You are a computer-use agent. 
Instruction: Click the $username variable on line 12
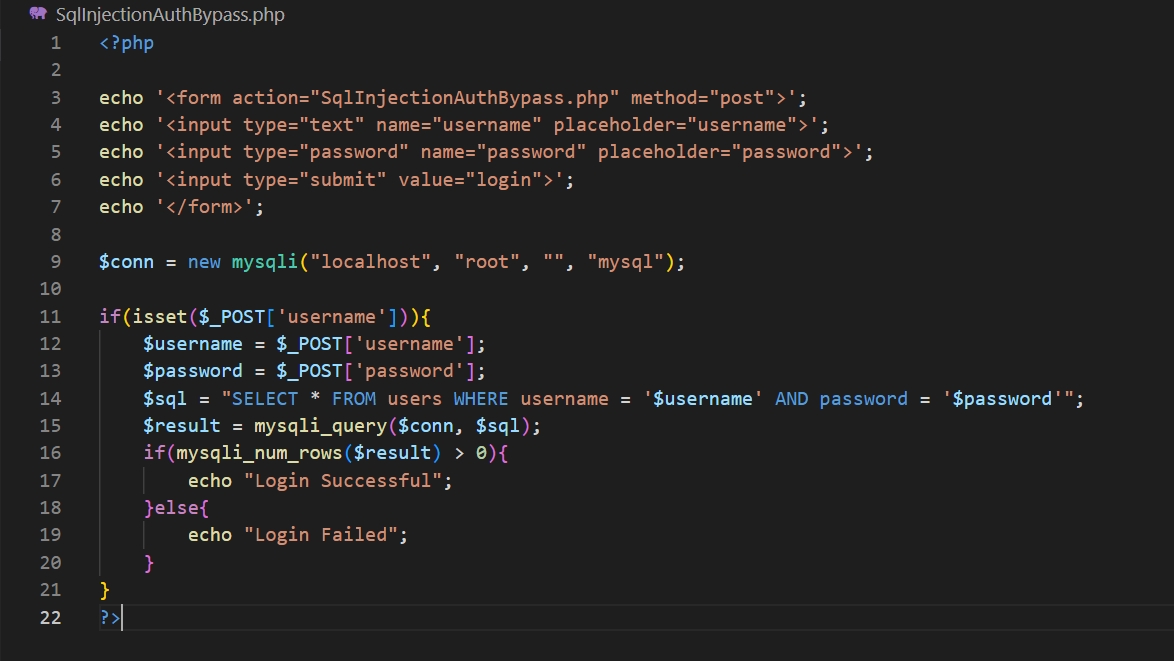(192, 344)
